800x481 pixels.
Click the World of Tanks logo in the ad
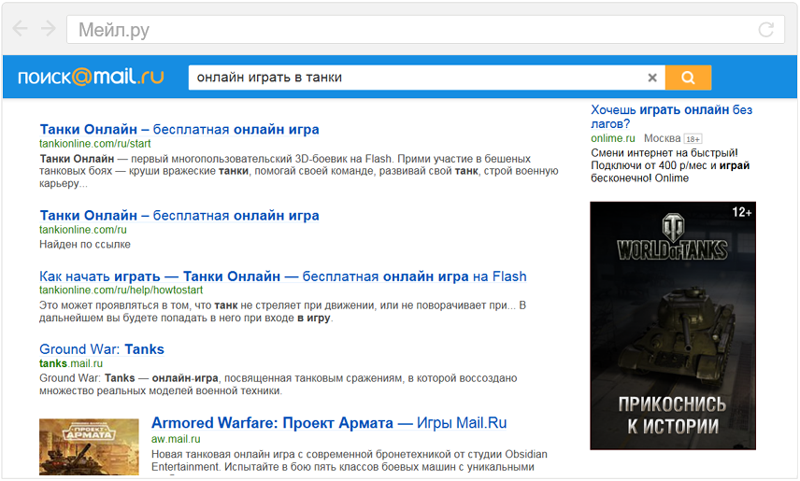tap(673, 237)
